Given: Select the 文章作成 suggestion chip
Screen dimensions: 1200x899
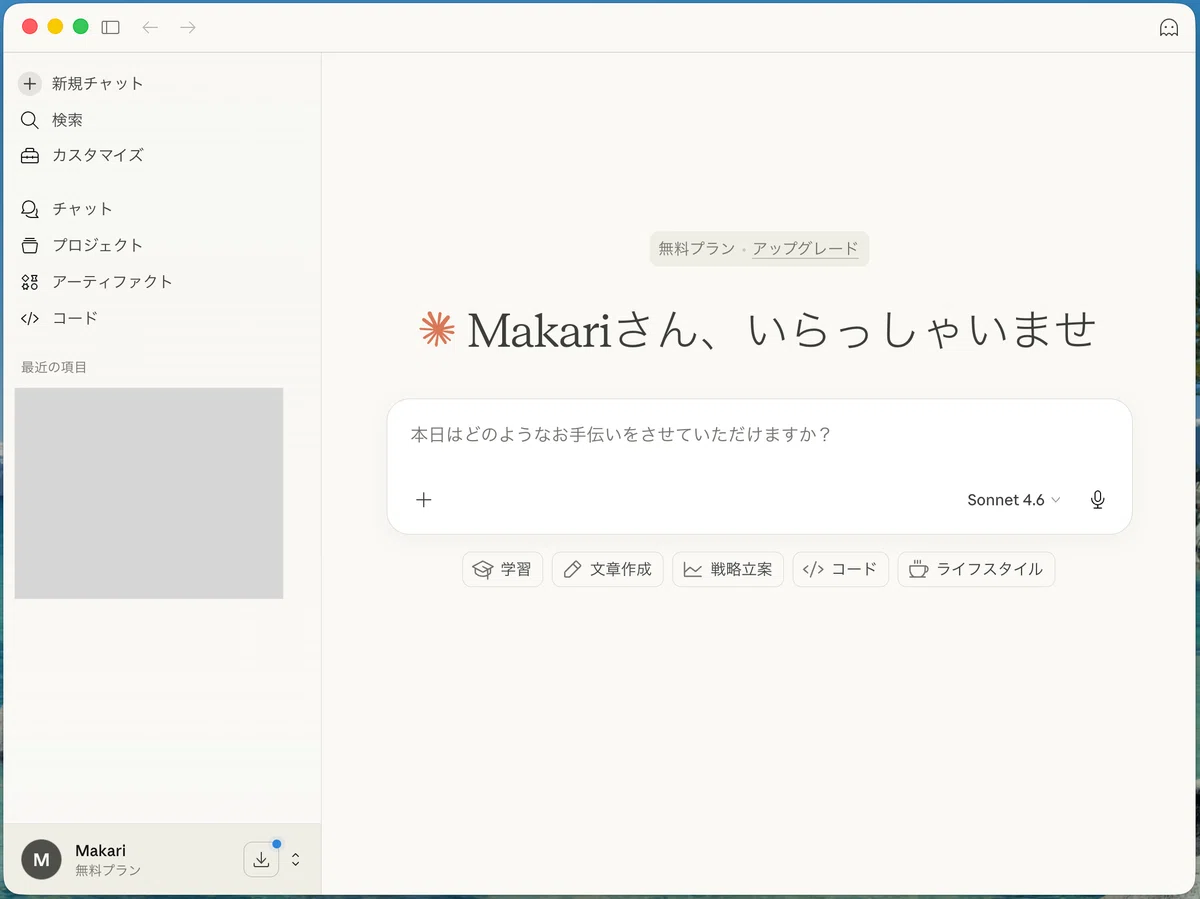Looking at the screenshot, I should [x=607, y=569].
